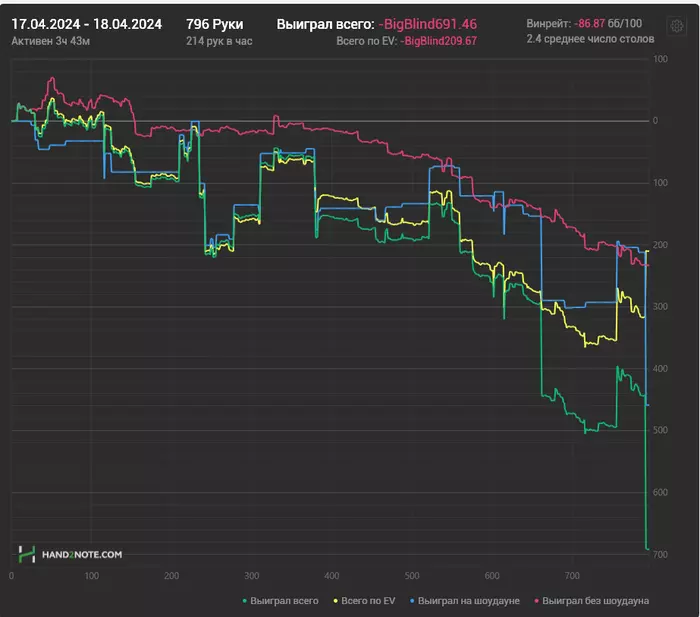The image size is (700, 617).
Task: Open the chart settings gear icon
Action: [677, 26]
